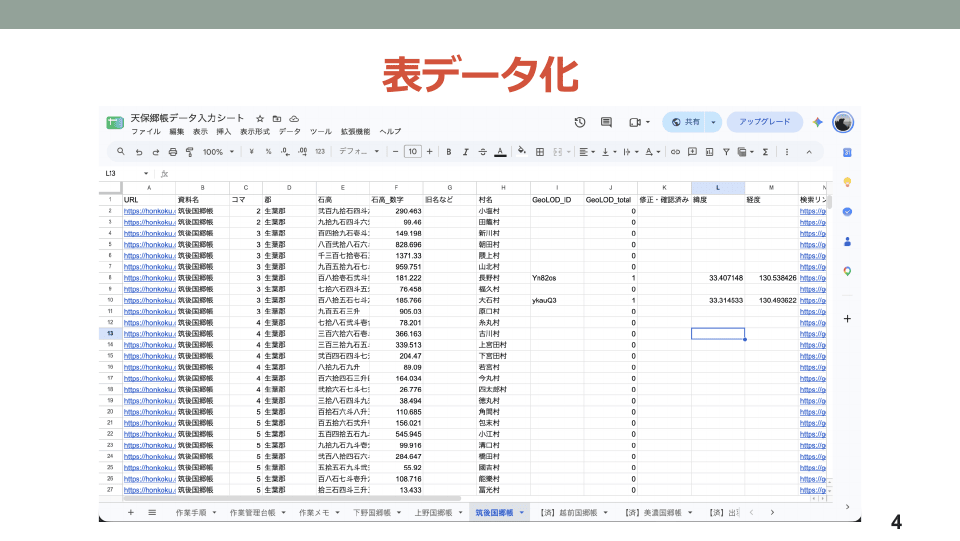
Task: Open the functions sigma menu
Action: click(x=765, y=152)
